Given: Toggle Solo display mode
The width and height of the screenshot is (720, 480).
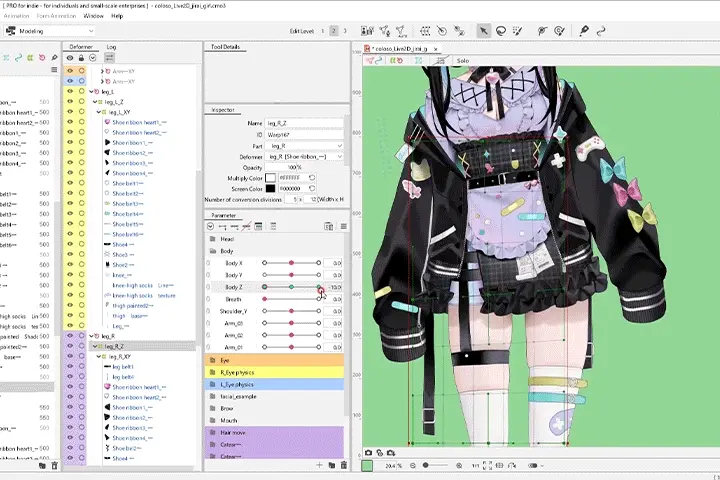Looking at the screenshot, I should (x=462, y=61).
